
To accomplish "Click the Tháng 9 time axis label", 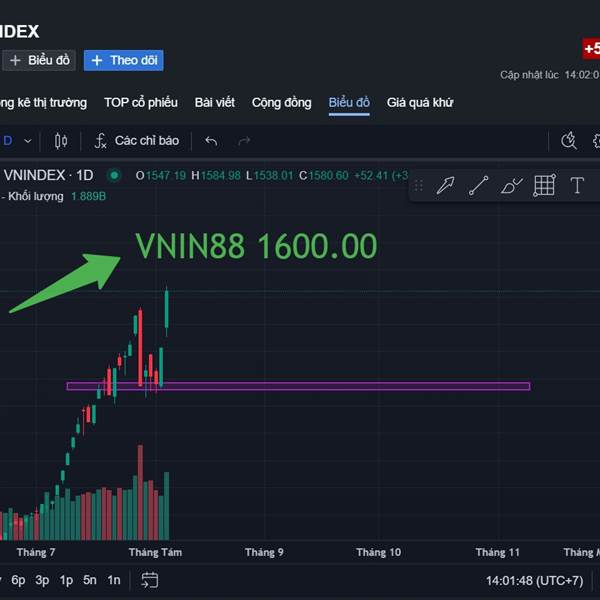I will pyautogui.click(x=264, y=552).
